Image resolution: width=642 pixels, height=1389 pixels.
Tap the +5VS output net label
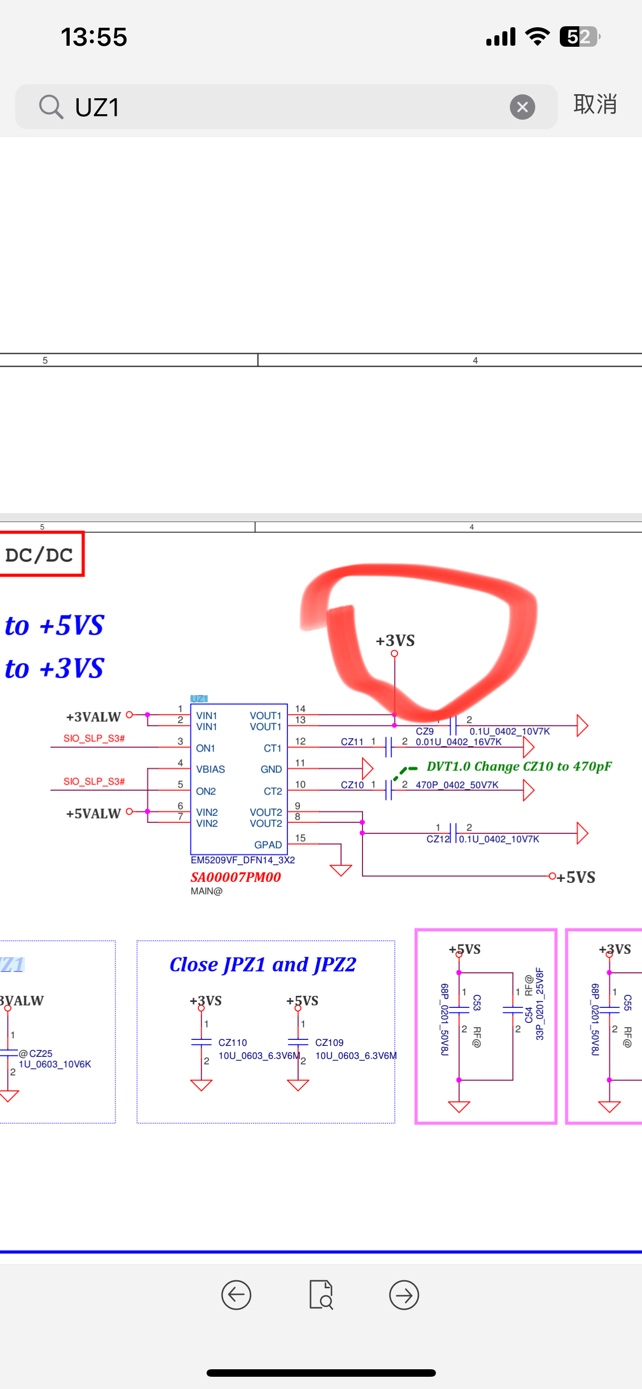click(x=575, y=877)
